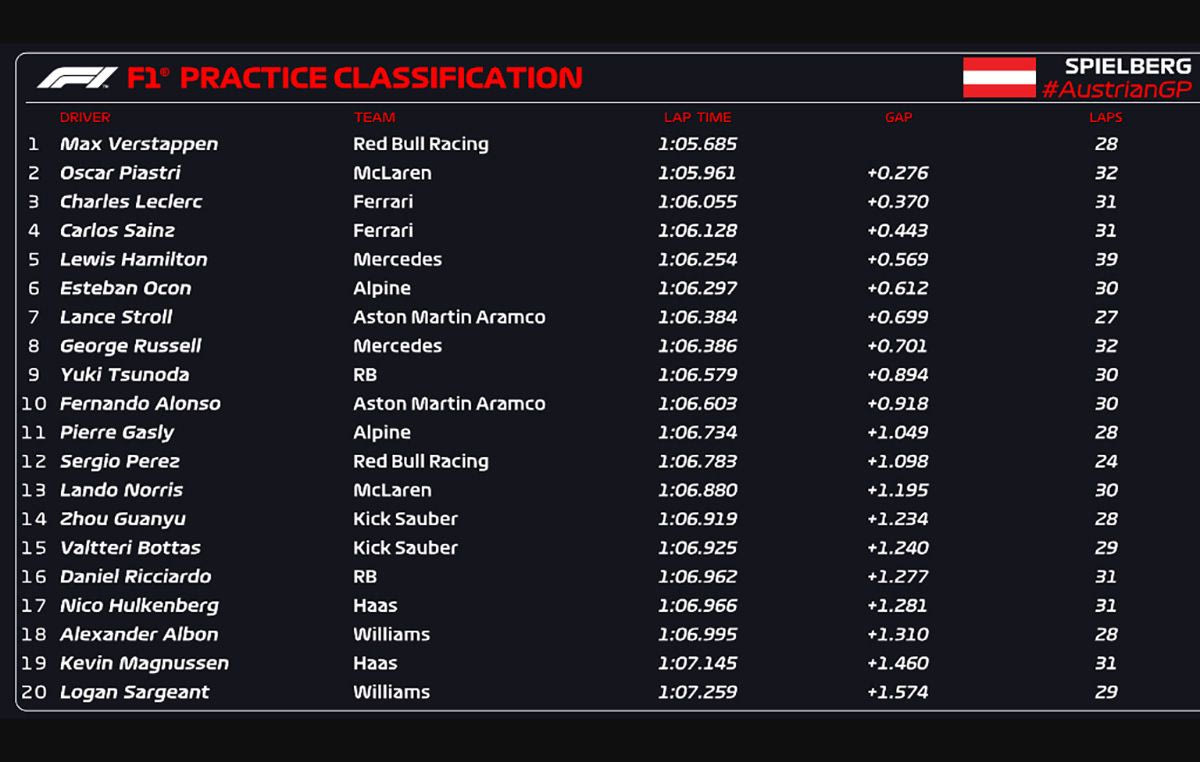Click the #AustrianGP hashtag
The height and width of the screenshot is (762, 1200).
pyautogui.click(x=1116, y=90)
